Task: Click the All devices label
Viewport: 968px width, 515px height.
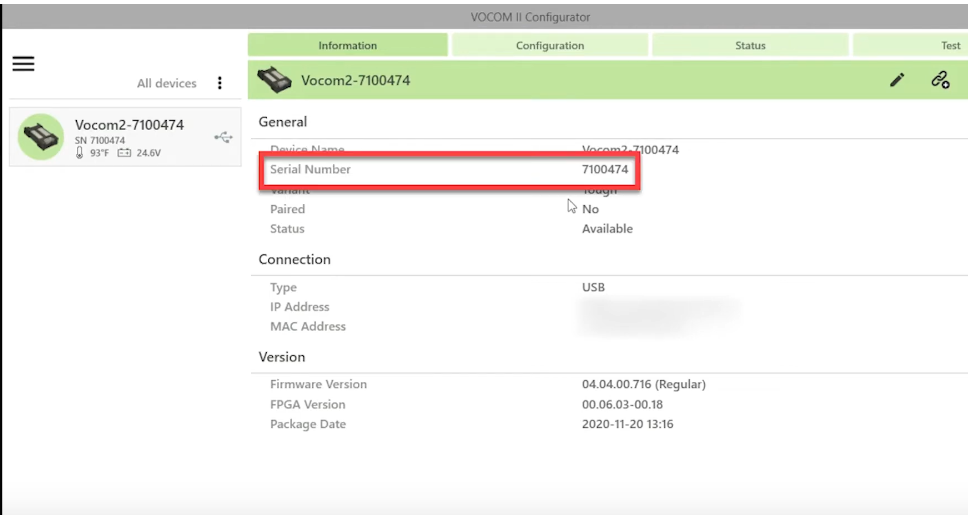Action: coord(167,83)
